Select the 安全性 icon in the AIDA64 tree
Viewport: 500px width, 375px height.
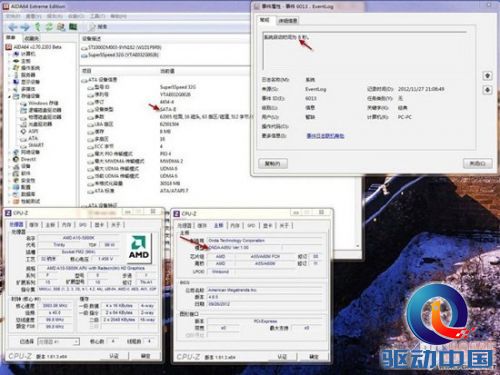(16, 180)
